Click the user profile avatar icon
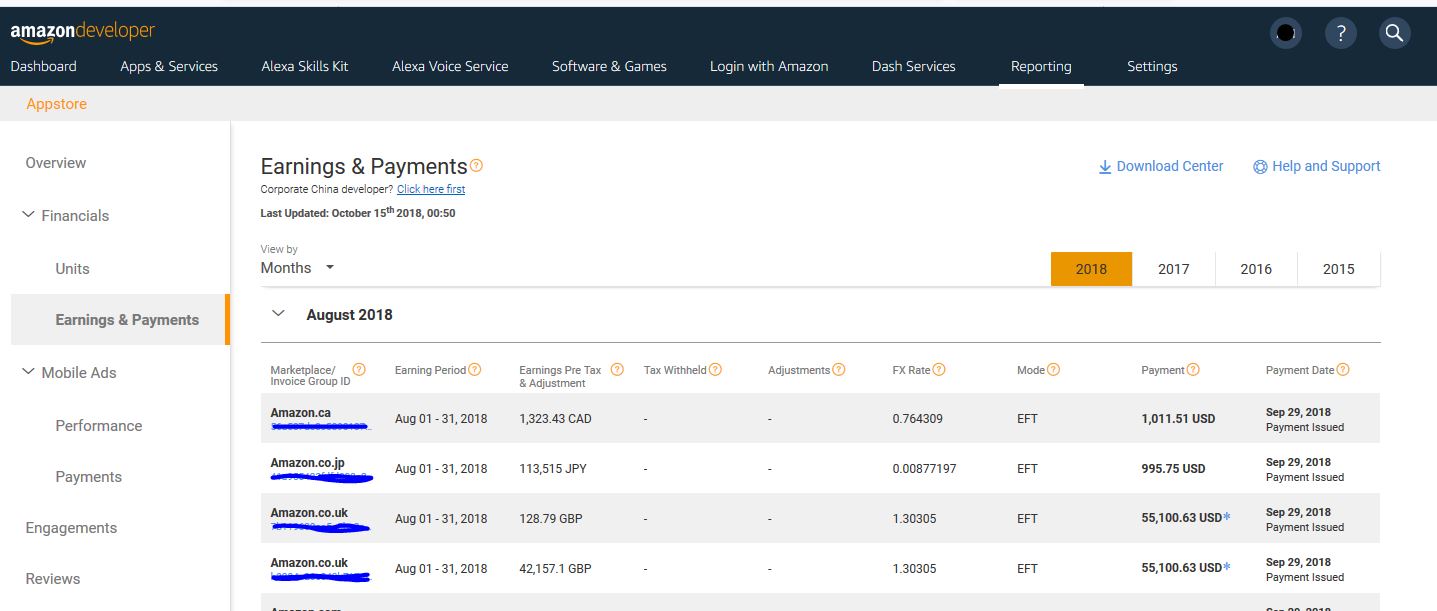This screenshot has height=611, width=1437. 1286,33
